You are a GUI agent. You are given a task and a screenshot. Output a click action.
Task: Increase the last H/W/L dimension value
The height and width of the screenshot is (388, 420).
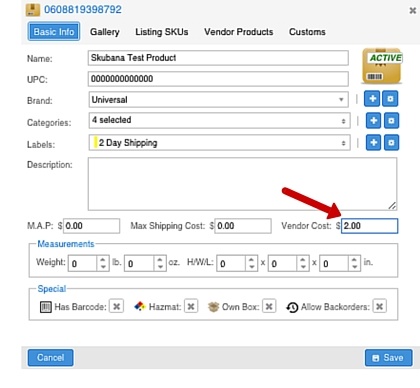354,259
